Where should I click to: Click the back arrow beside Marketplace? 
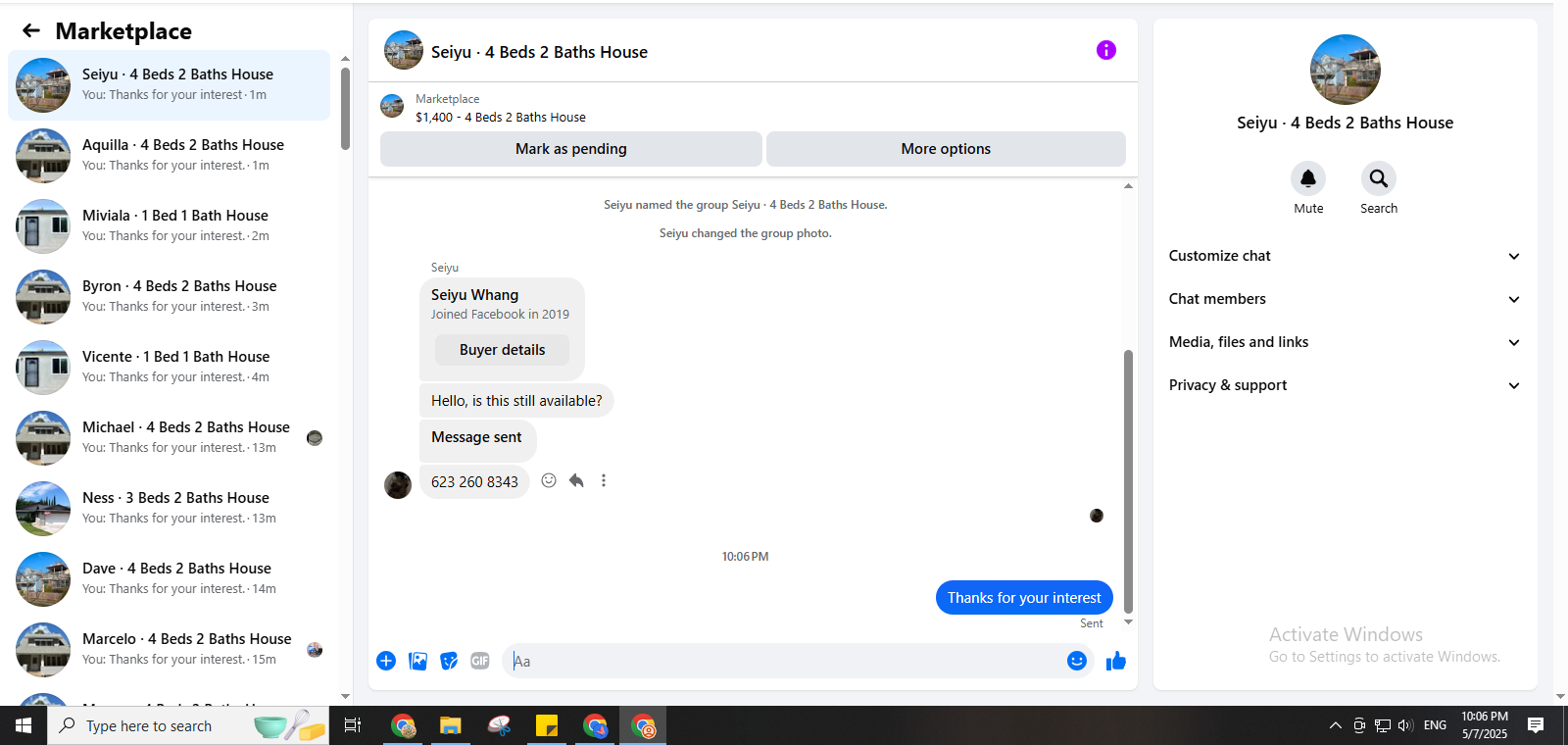click(31, 30)
